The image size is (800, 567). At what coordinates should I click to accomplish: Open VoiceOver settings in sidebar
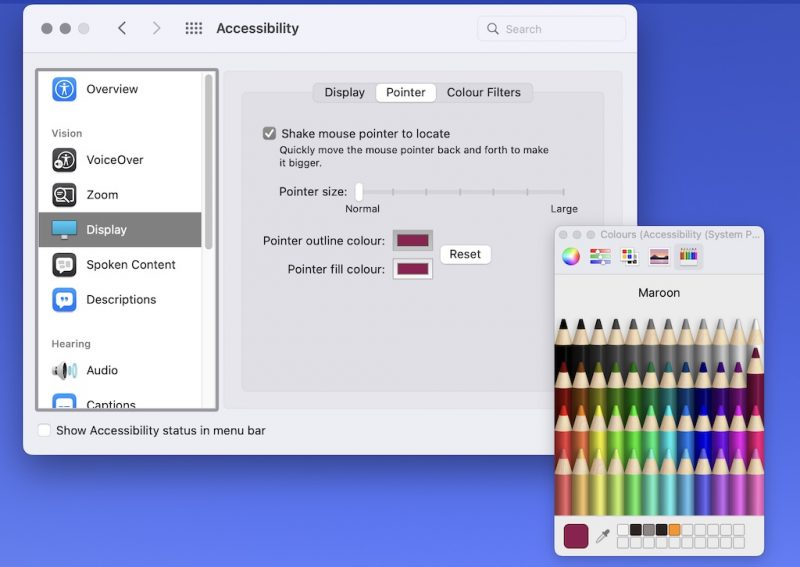click(x=120, y=160)
